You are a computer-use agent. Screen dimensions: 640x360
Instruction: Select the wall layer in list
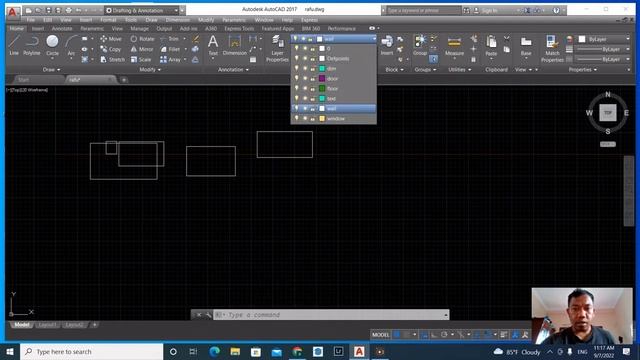pyautogui.click(x=333, y=109)
